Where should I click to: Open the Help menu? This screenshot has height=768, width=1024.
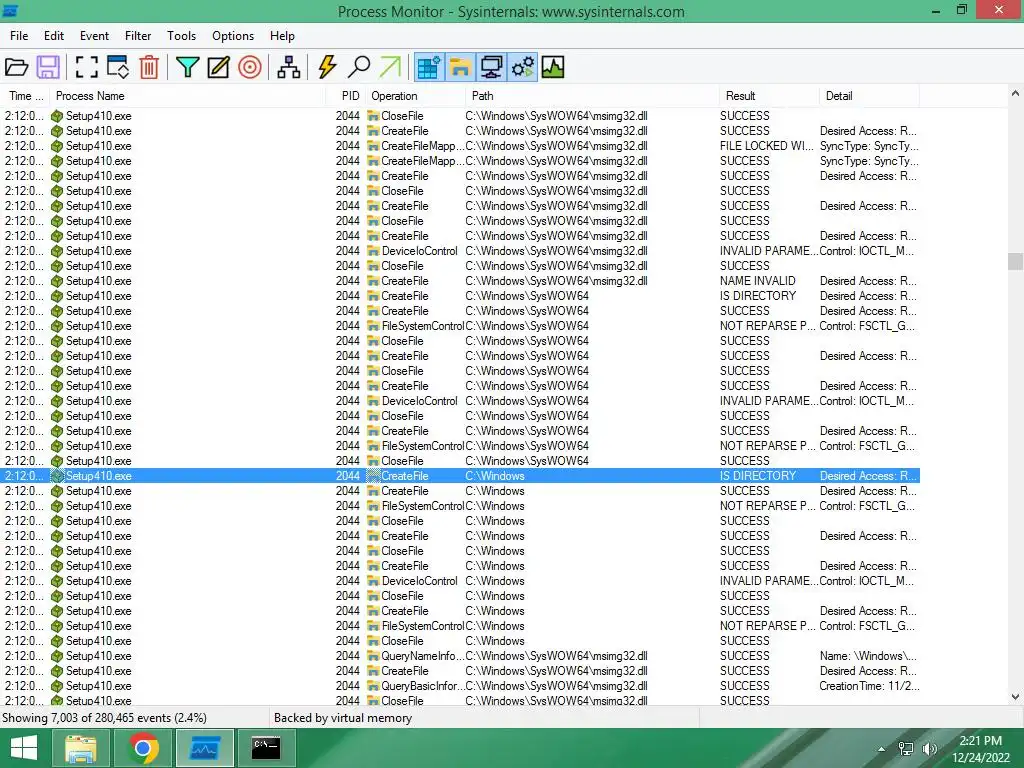[x=282, y=36]
